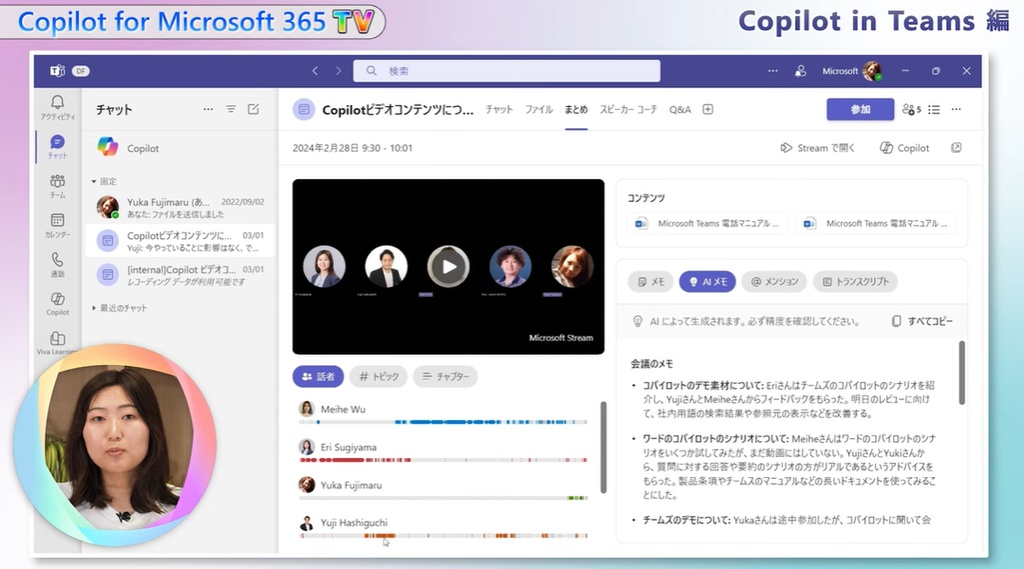1024x569 pixels.
Task: Open Copilot app in left sidebar
Action: pyautogui.click(x=57, y=303)
